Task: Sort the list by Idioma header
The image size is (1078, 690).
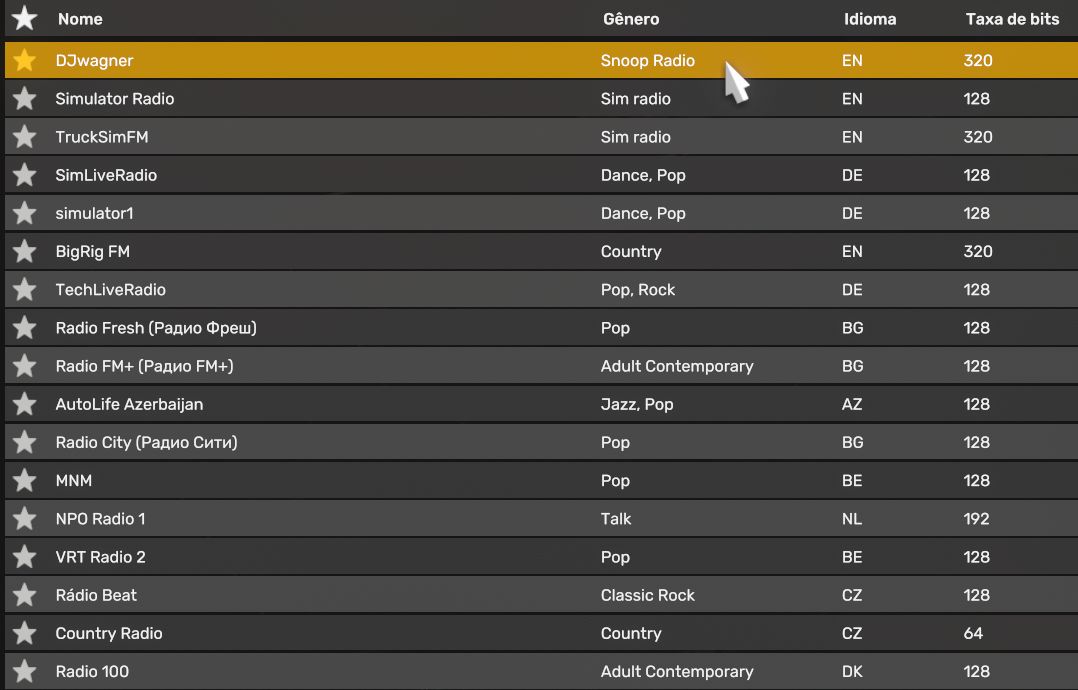Action: [869, 19]
